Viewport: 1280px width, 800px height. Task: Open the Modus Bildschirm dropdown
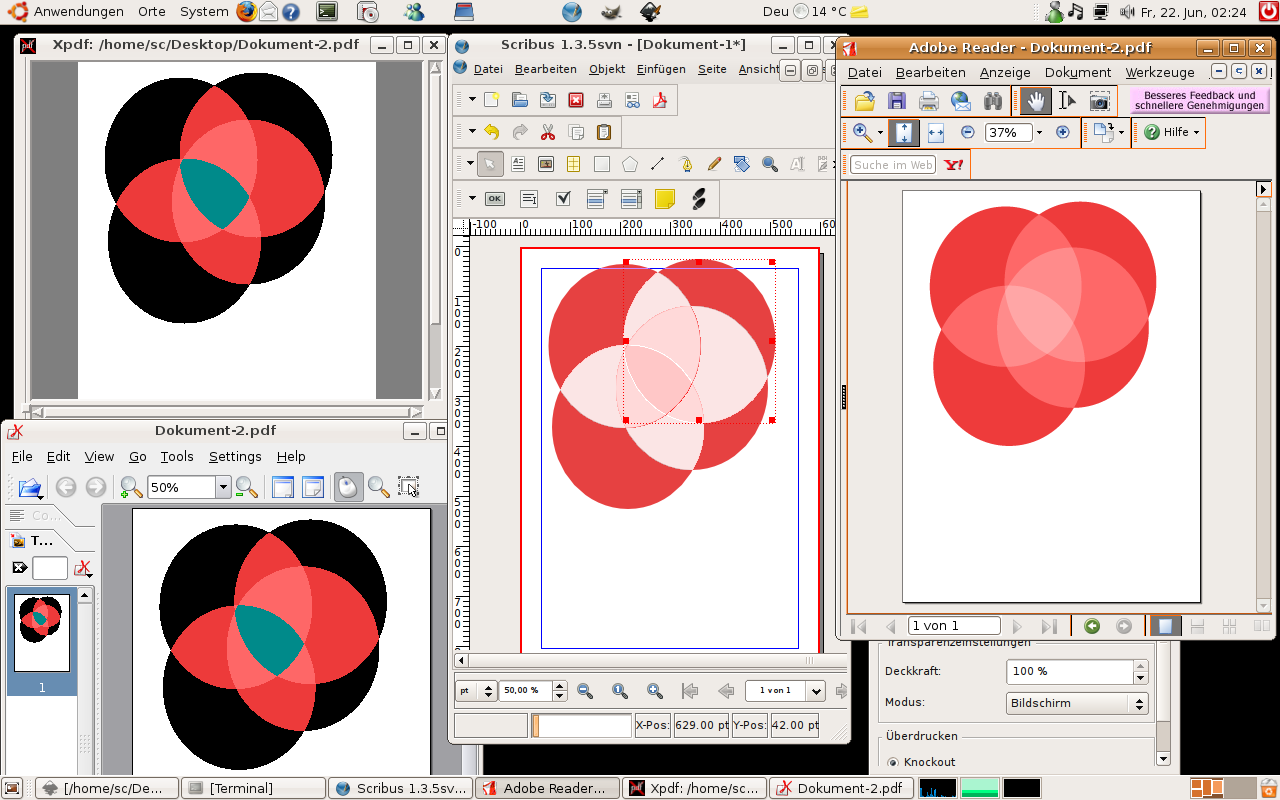coord(1077,703)
